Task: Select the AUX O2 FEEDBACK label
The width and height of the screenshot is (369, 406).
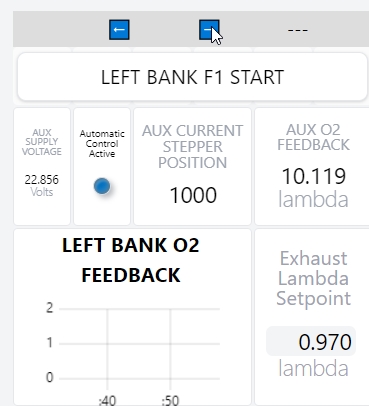Action: [313, 137]
